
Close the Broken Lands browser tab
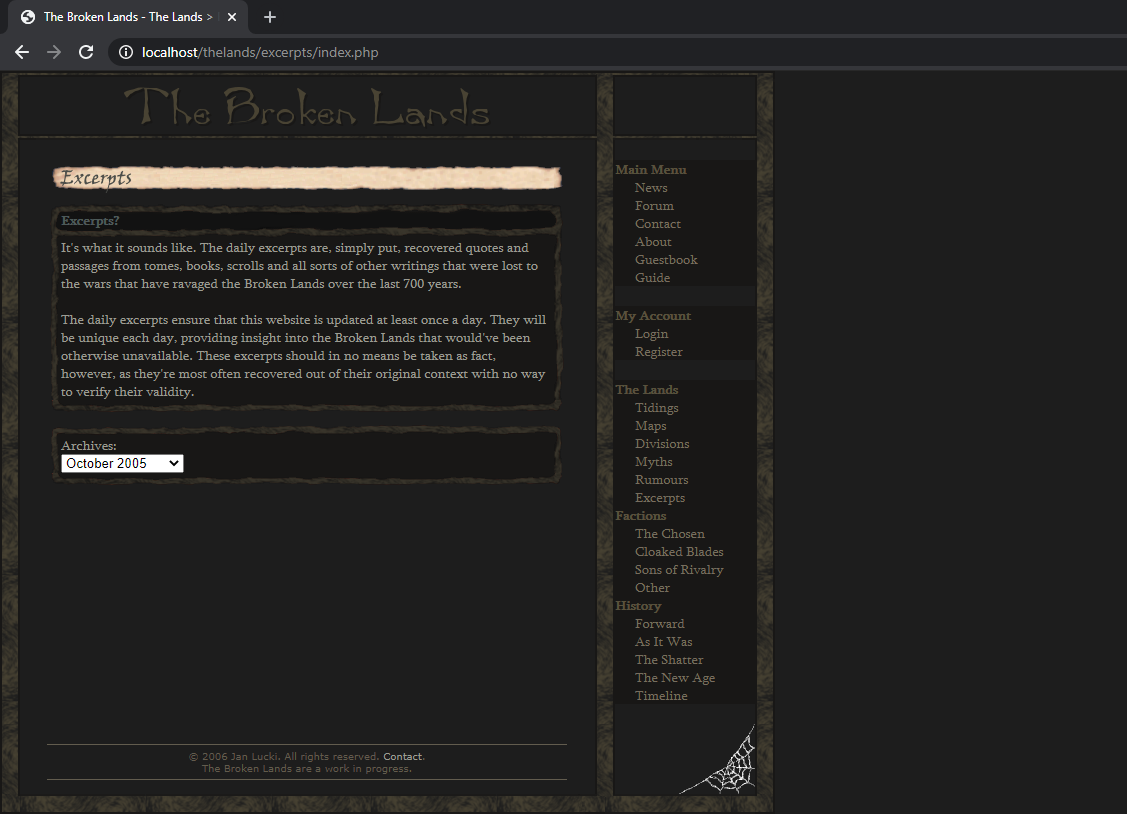pyautogui.click(x=232, y=17)
